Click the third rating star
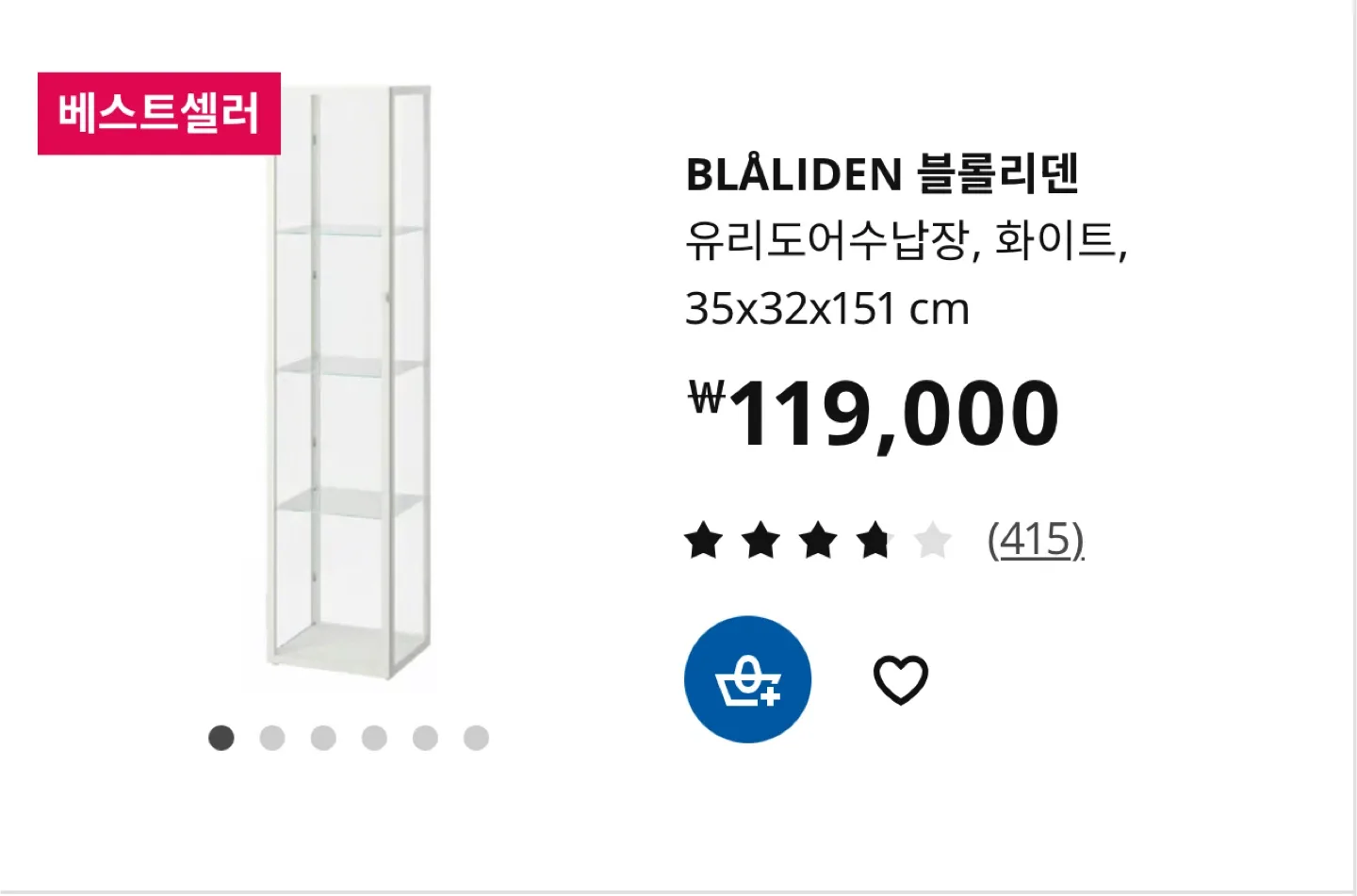 [818, 541]
